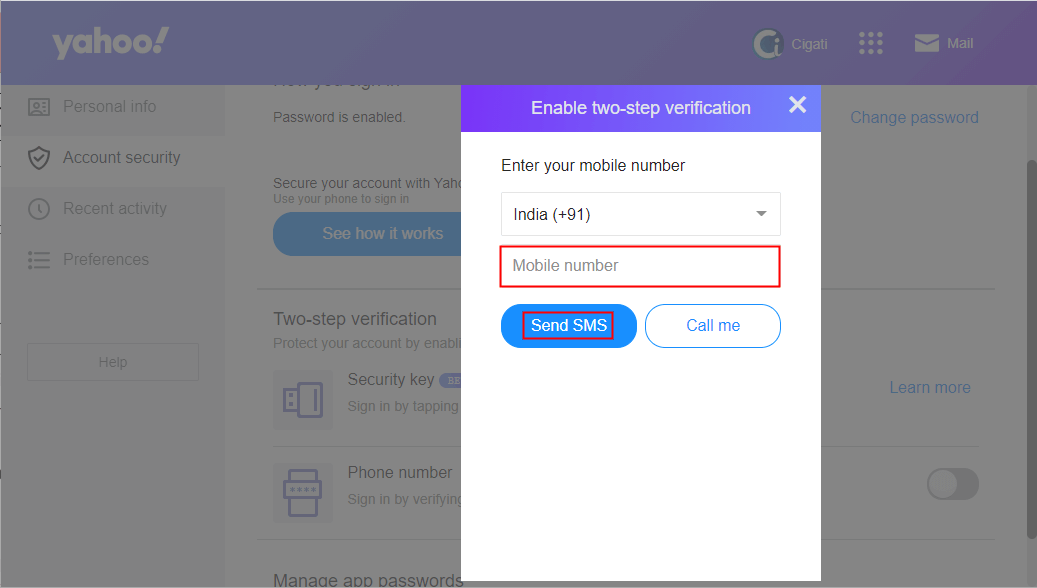Image resolution: width=1037 pixels, height=588 pixels.
Task: Click Learn more about security keys
Action: point(929,386)
